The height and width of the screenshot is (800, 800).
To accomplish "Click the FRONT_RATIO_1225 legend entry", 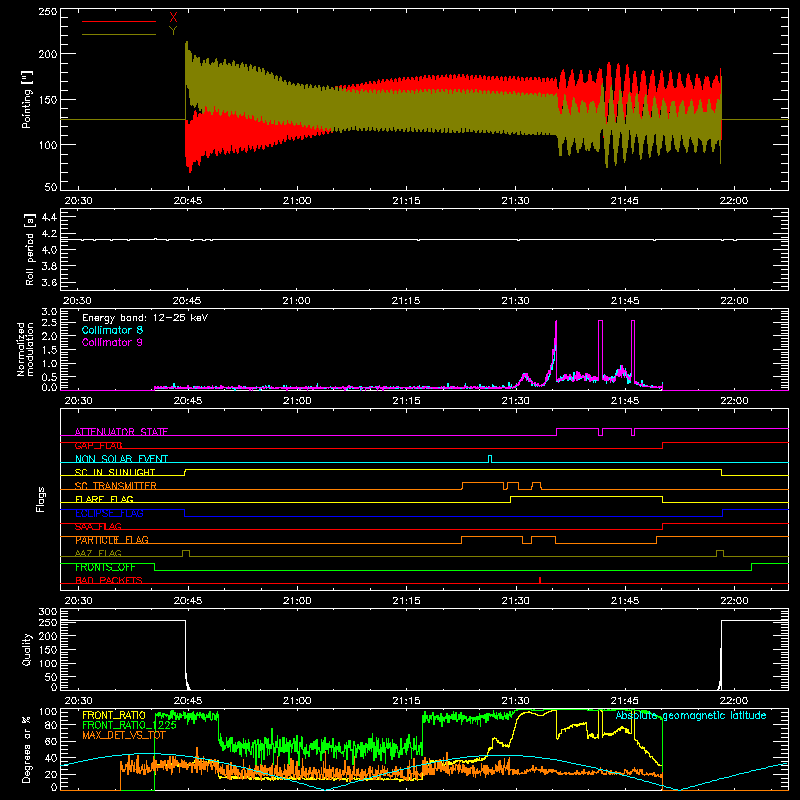I will pos(129,725).
